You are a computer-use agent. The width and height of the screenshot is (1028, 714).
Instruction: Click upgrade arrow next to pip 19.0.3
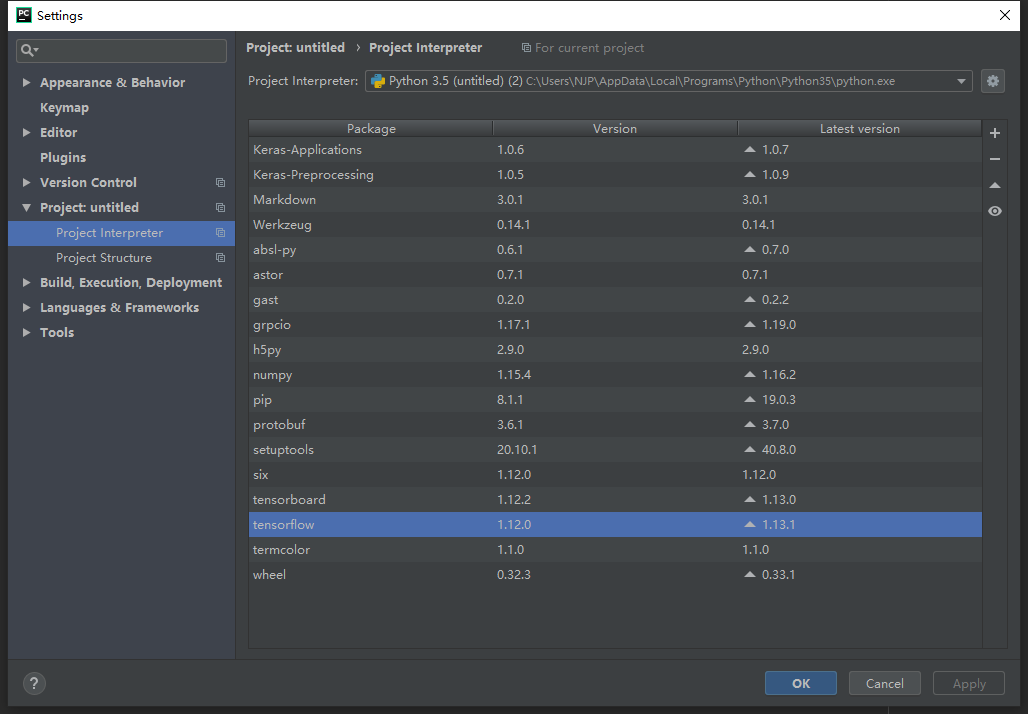point(749,399)
